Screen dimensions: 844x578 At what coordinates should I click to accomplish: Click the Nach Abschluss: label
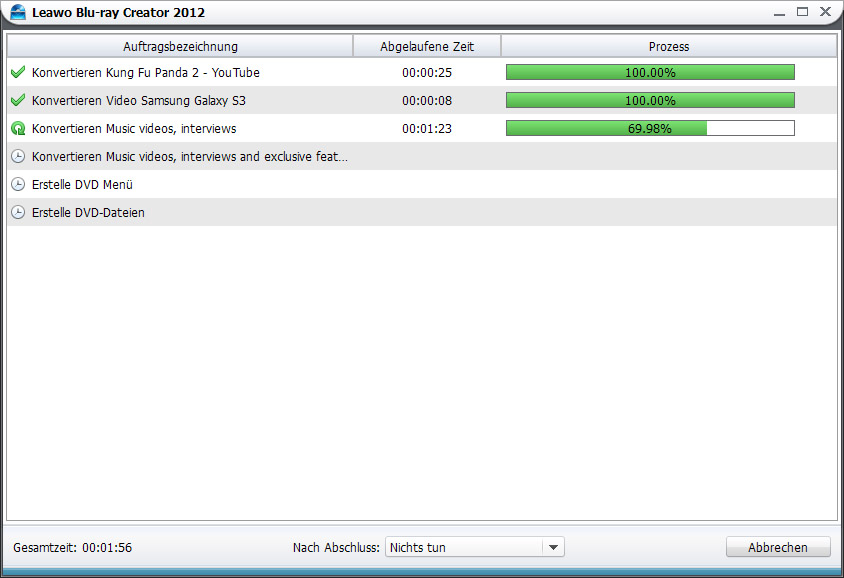[336, 547]
